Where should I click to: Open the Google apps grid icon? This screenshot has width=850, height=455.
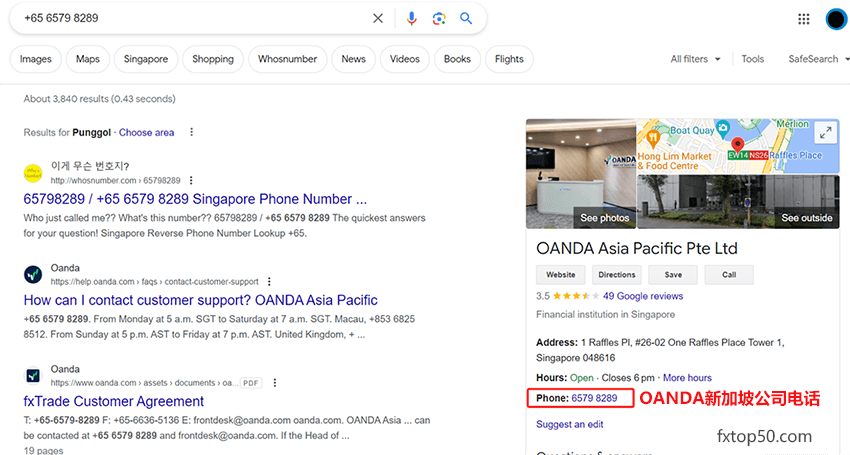tap(803, 18)
